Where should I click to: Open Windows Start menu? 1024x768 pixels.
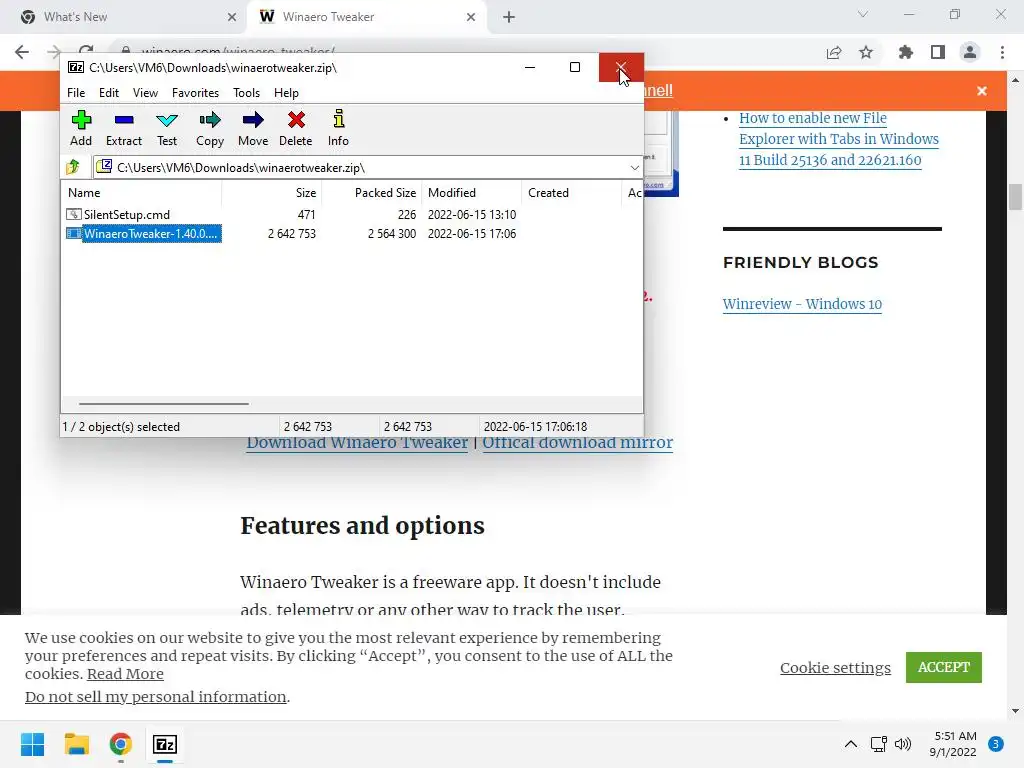[x=32, y=744]
